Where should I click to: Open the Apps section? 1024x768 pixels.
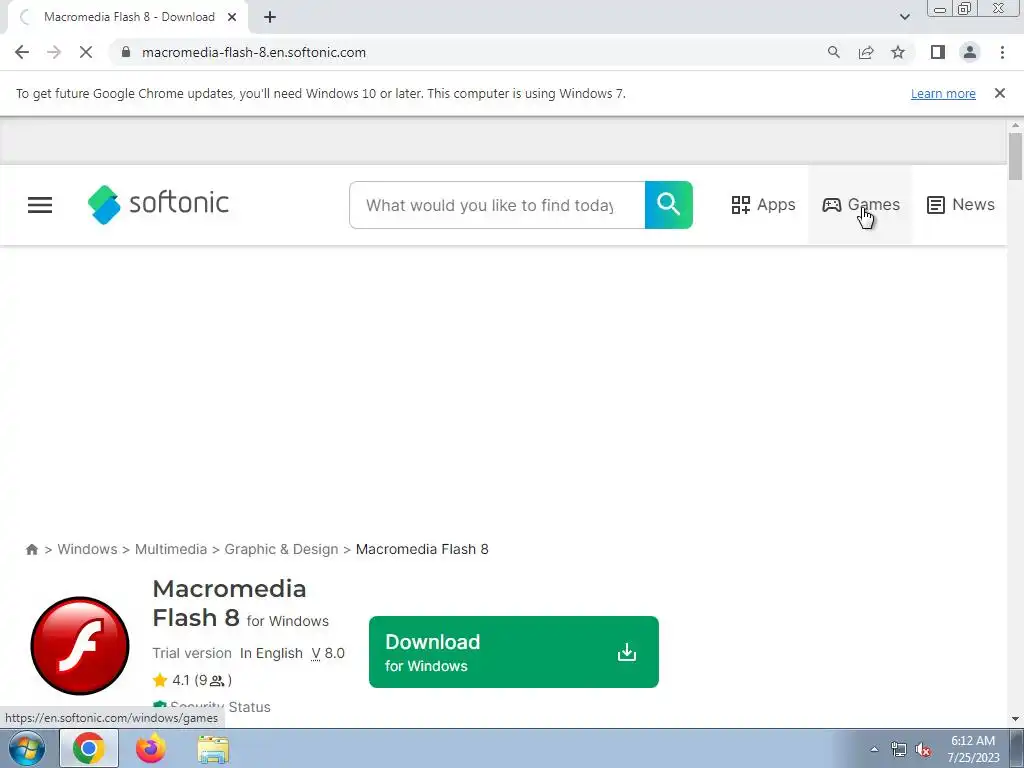tap(763, 205)
